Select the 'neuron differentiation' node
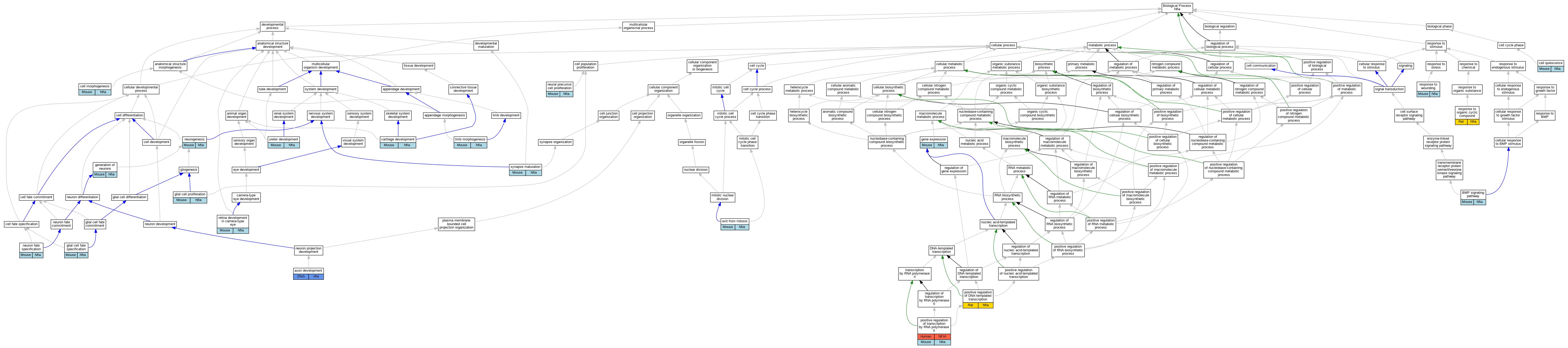The image size is (1568, 348). pos(82,197)
